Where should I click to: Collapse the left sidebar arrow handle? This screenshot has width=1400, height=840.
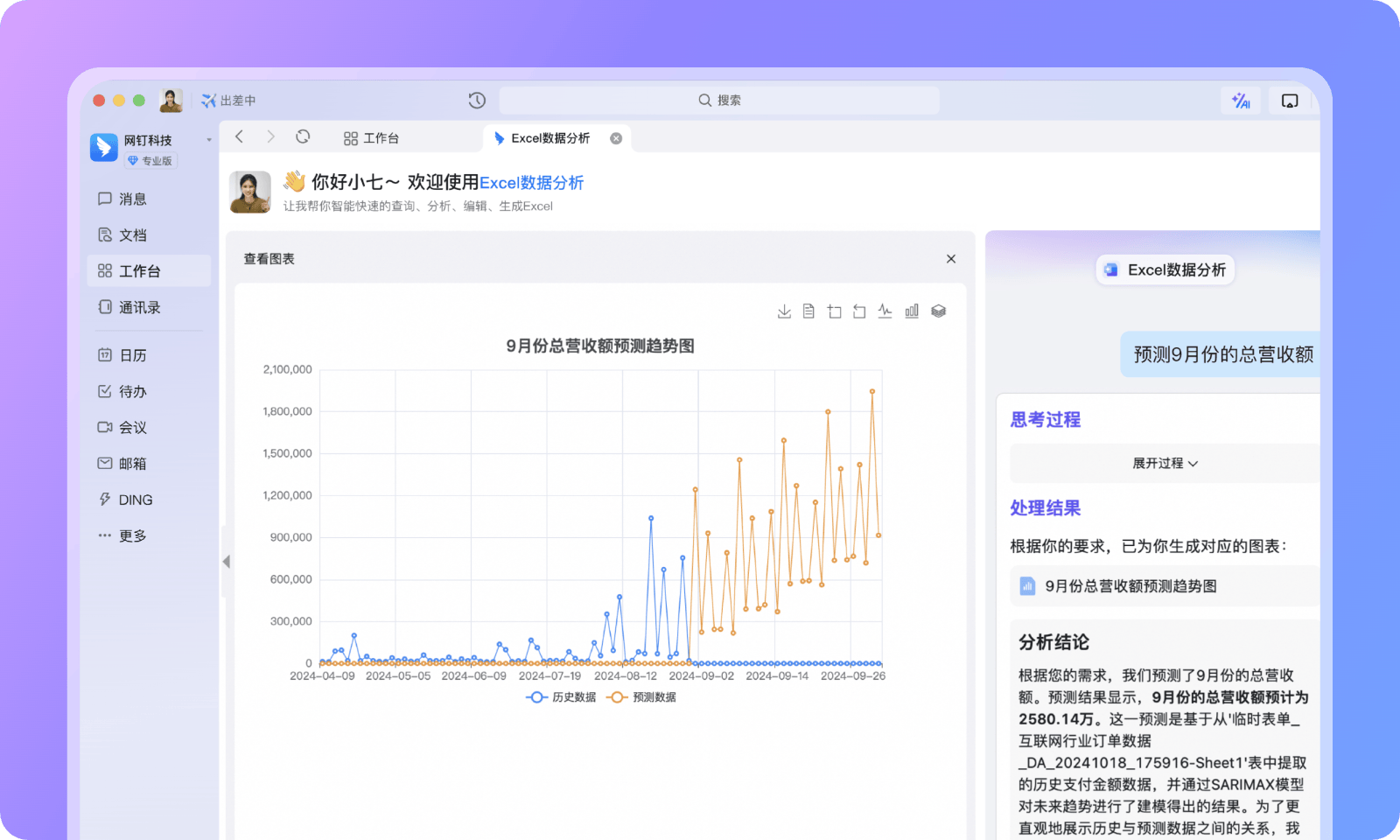[226, 562]
